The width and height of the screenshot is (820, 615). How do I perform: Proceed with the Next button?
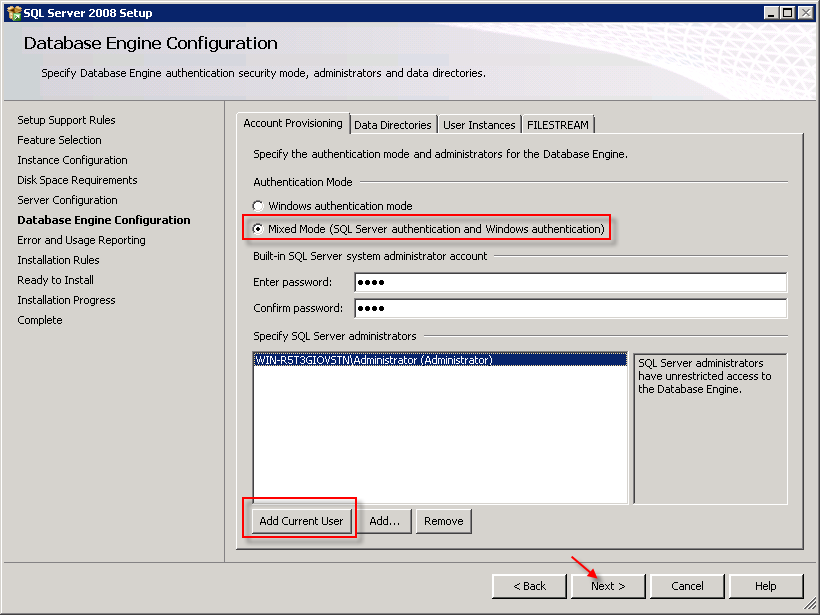pyautogui.click(x=608, y=586)
